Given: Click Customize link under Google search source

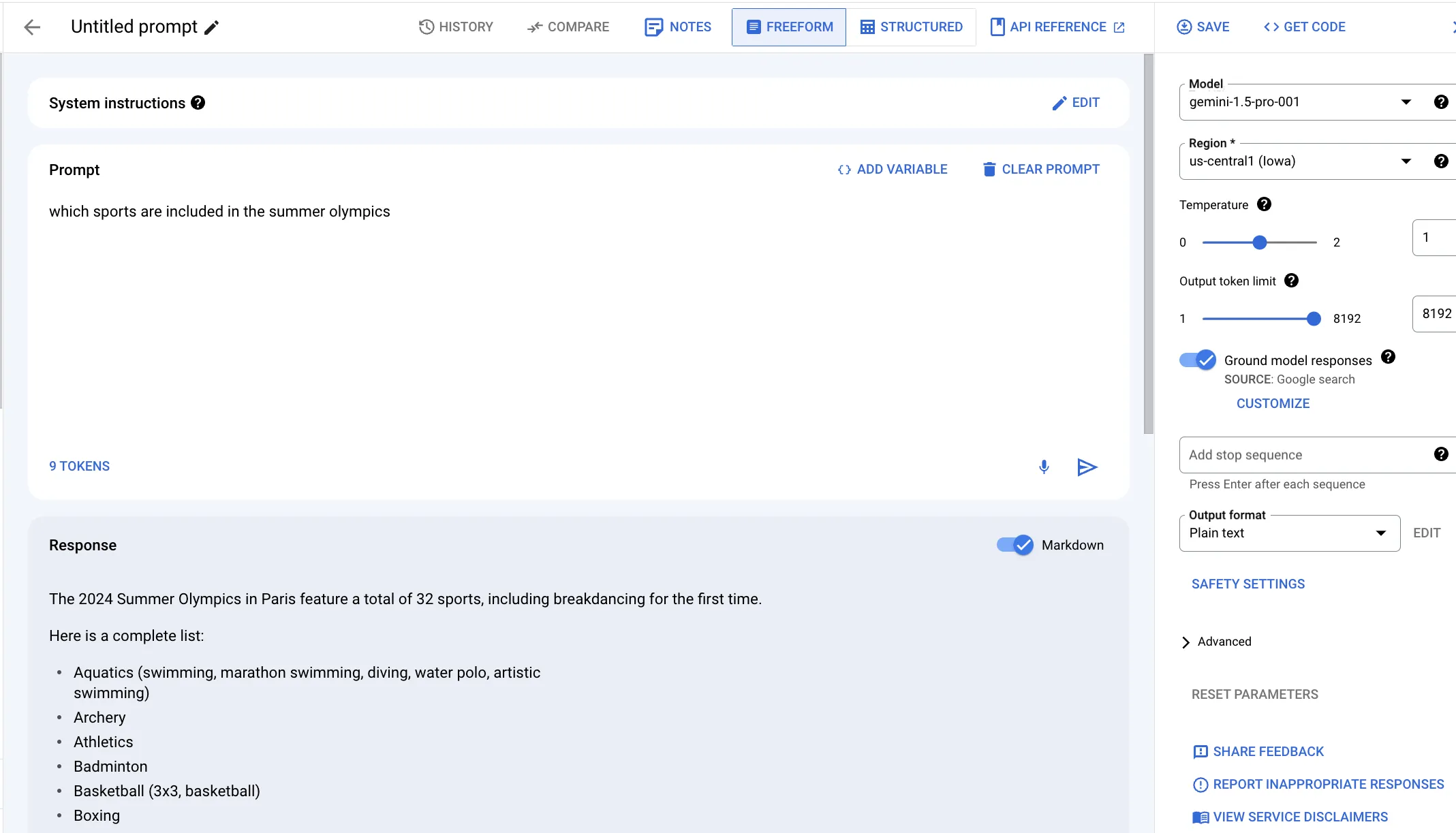Looking at the screenshot, I should coord(1273,403).
